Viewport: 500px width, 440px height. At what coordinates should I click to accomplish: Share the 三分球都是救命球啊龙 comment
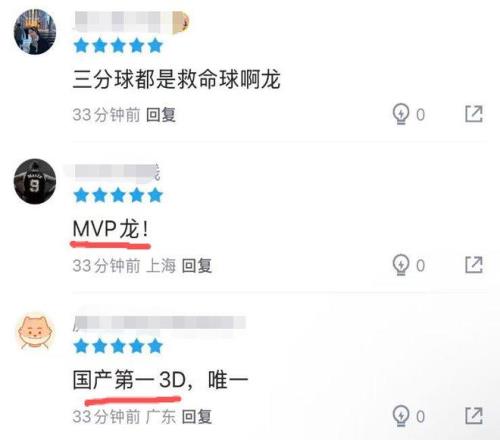(x=474, y=114)
